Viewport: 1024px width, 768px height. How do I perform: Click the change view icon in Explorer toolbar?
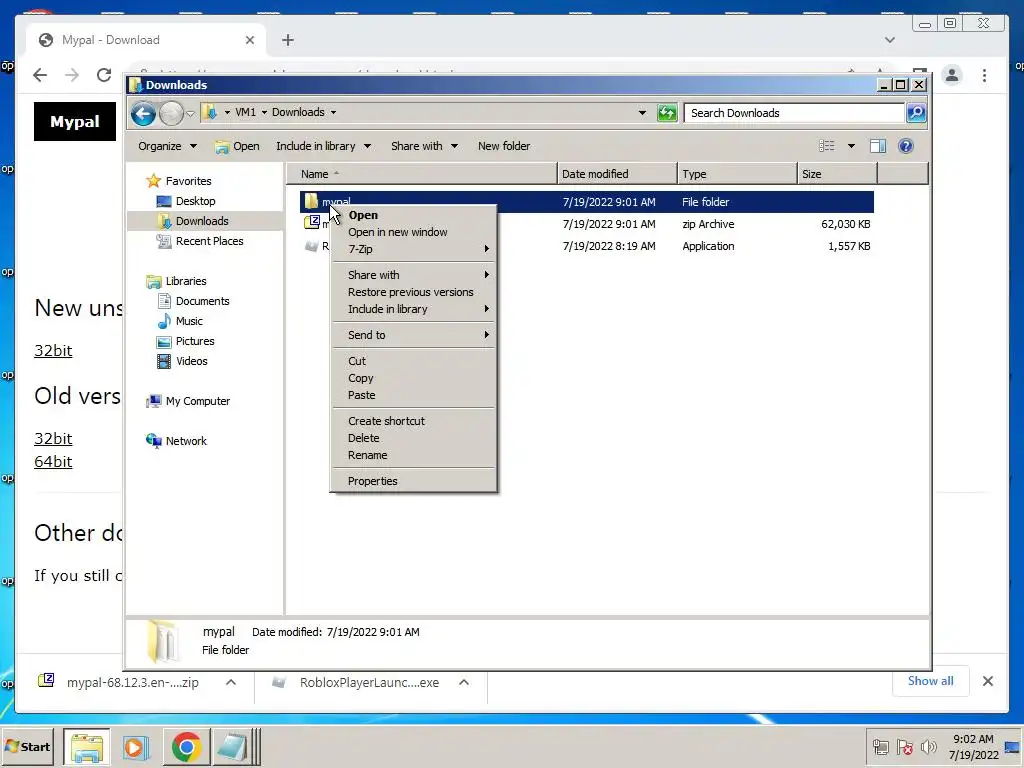pyautogui.click(x=827, y=146)
